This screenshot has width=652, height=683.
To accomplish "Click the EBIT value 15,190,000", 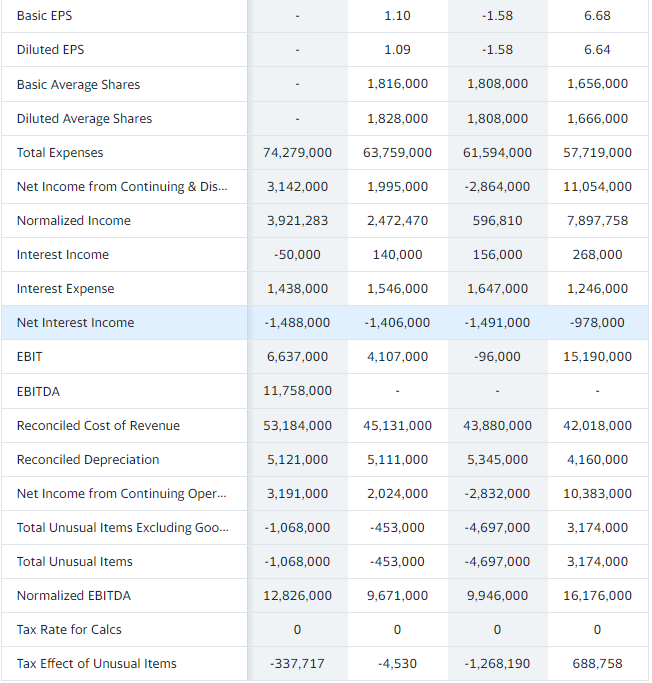I will click(597, 357).
